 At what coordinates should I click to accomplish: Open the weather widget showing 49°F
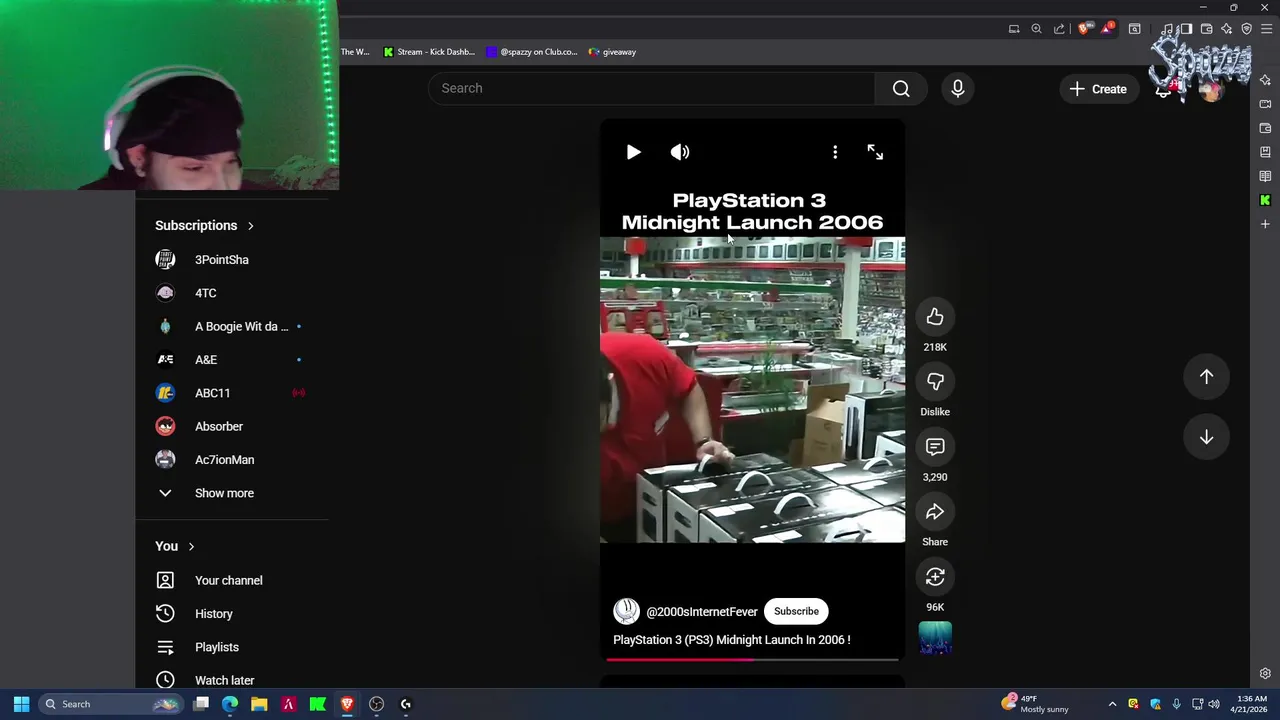(1036, 704)
